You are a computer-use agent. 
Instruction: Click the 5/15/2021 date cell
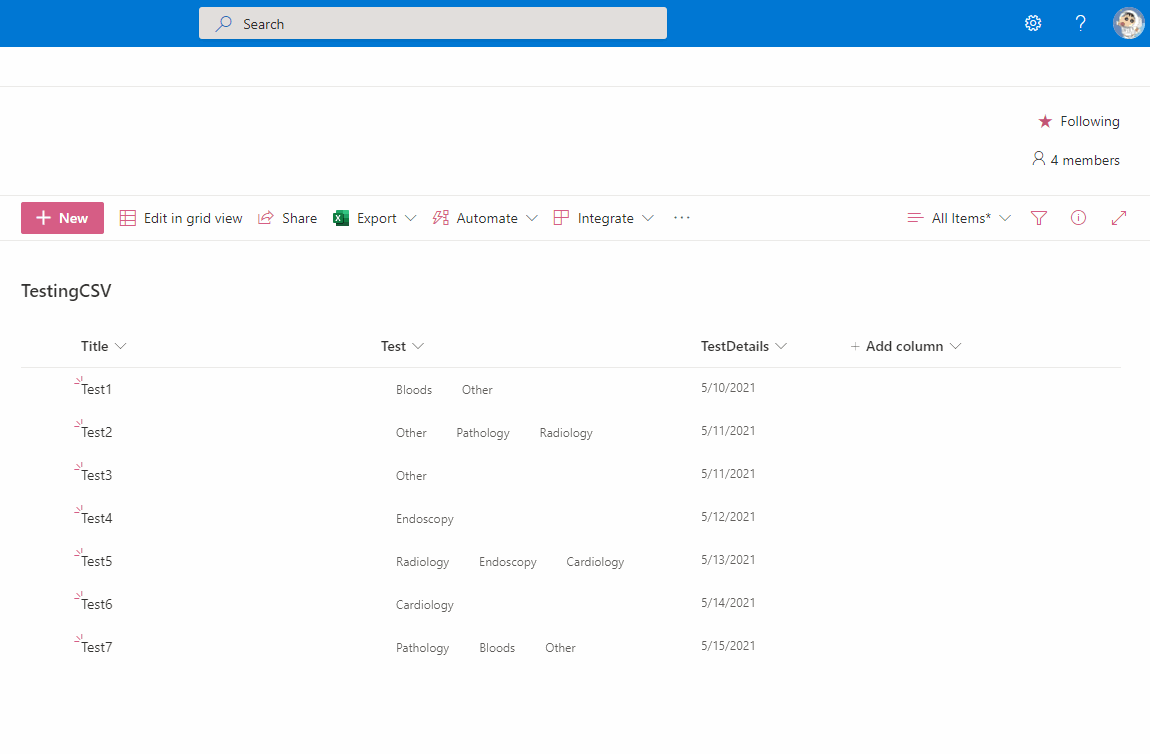pos(728,645)
